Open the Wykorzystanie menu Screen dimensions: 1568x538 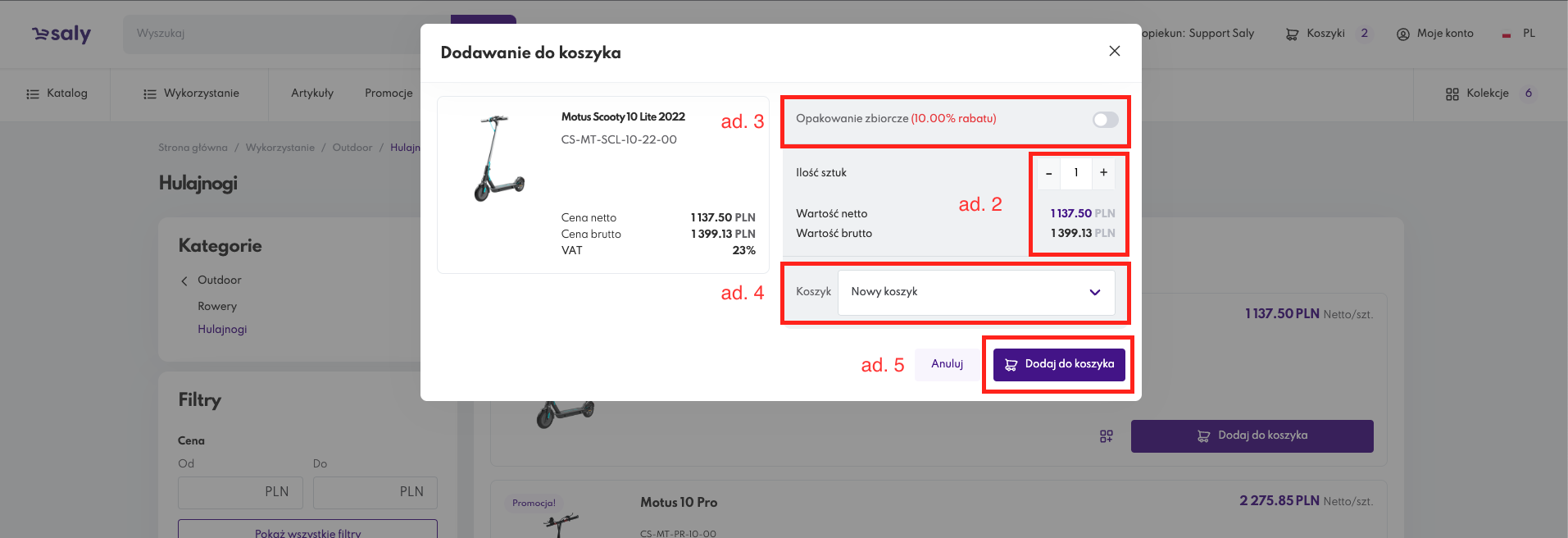coord(191,93)
